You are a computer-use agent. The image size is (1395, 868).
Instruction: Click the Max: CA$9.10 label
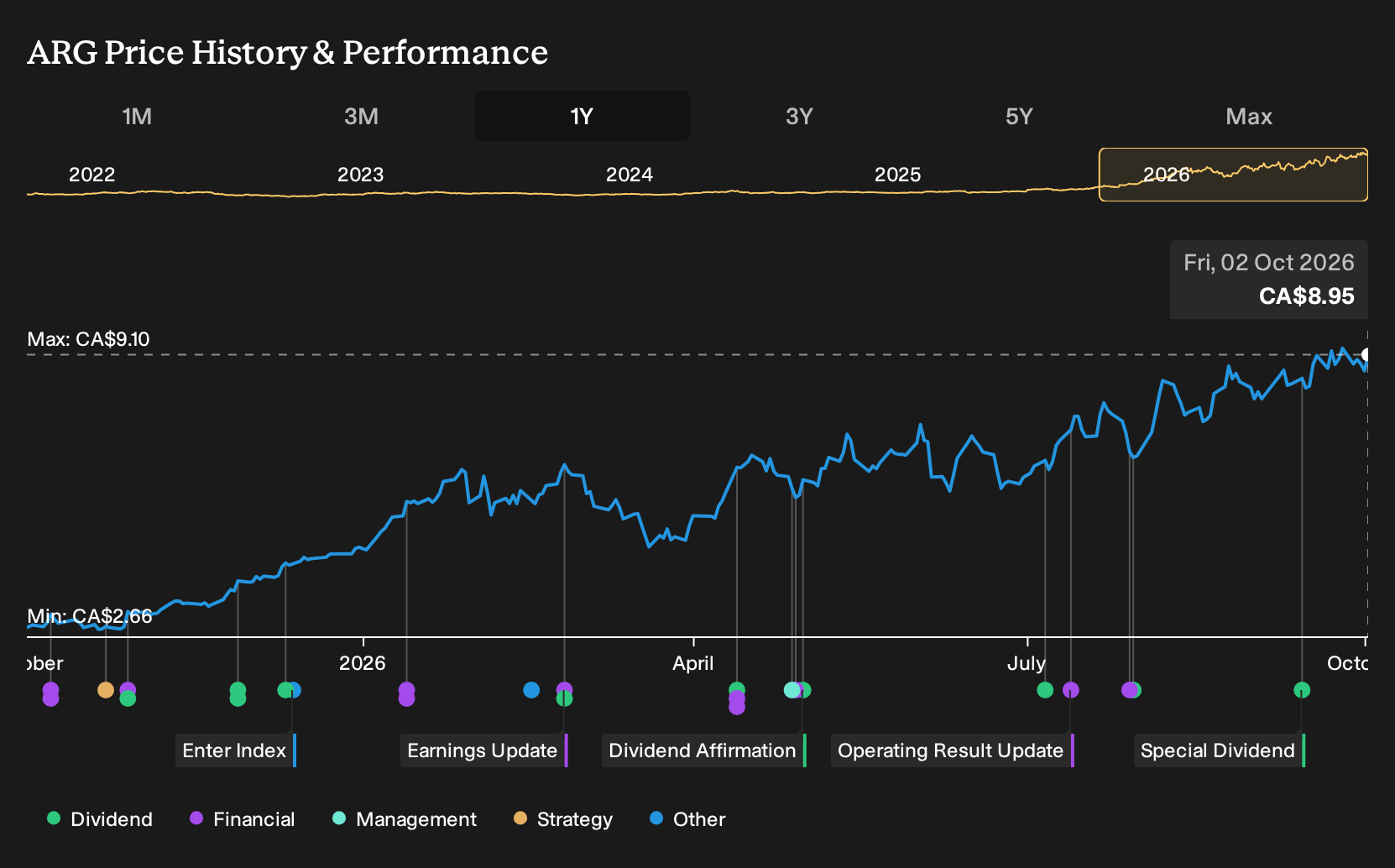(x=88, y=339)
